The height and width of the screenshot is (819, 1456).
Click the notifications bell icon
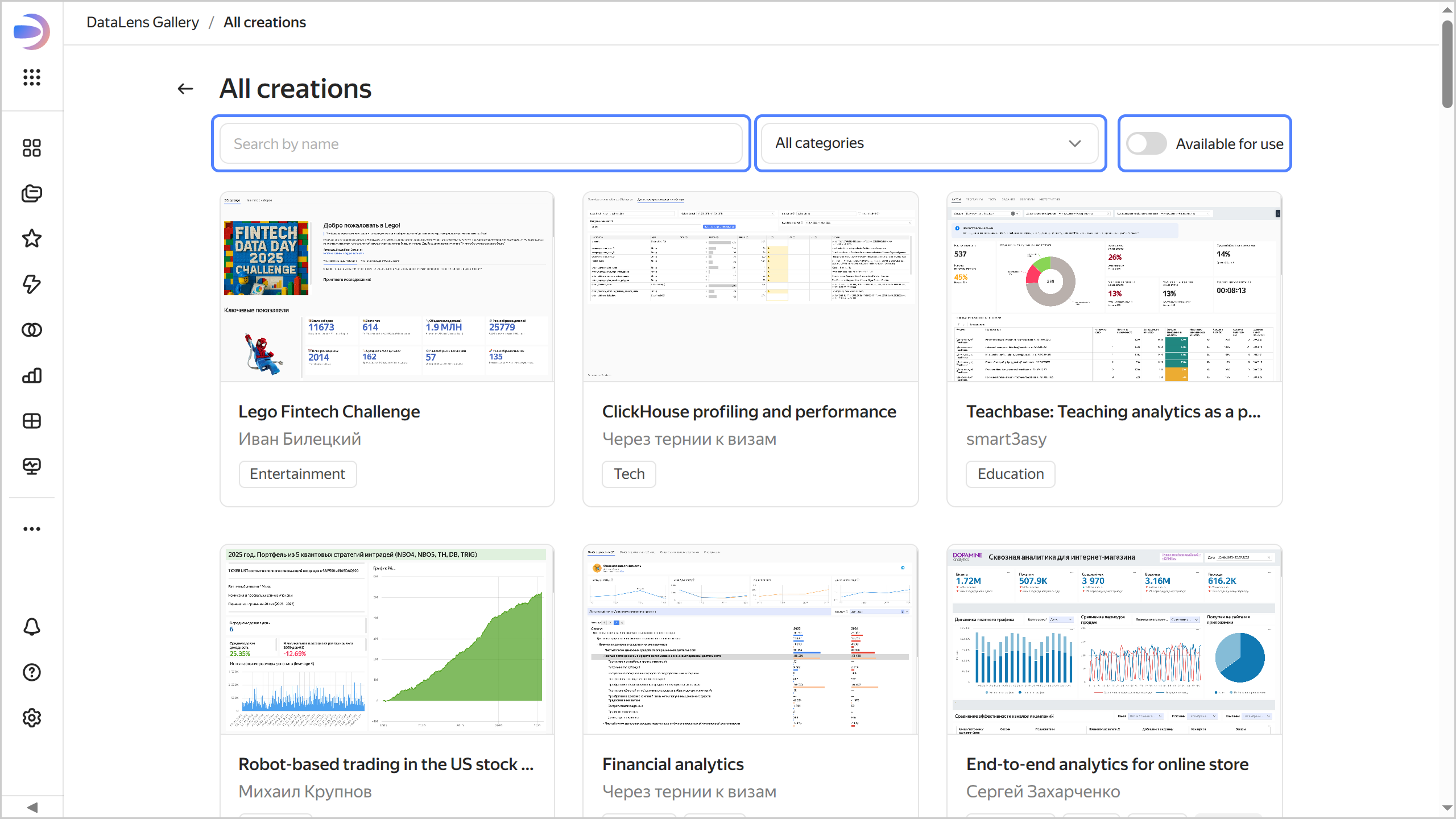click(32, 627)
